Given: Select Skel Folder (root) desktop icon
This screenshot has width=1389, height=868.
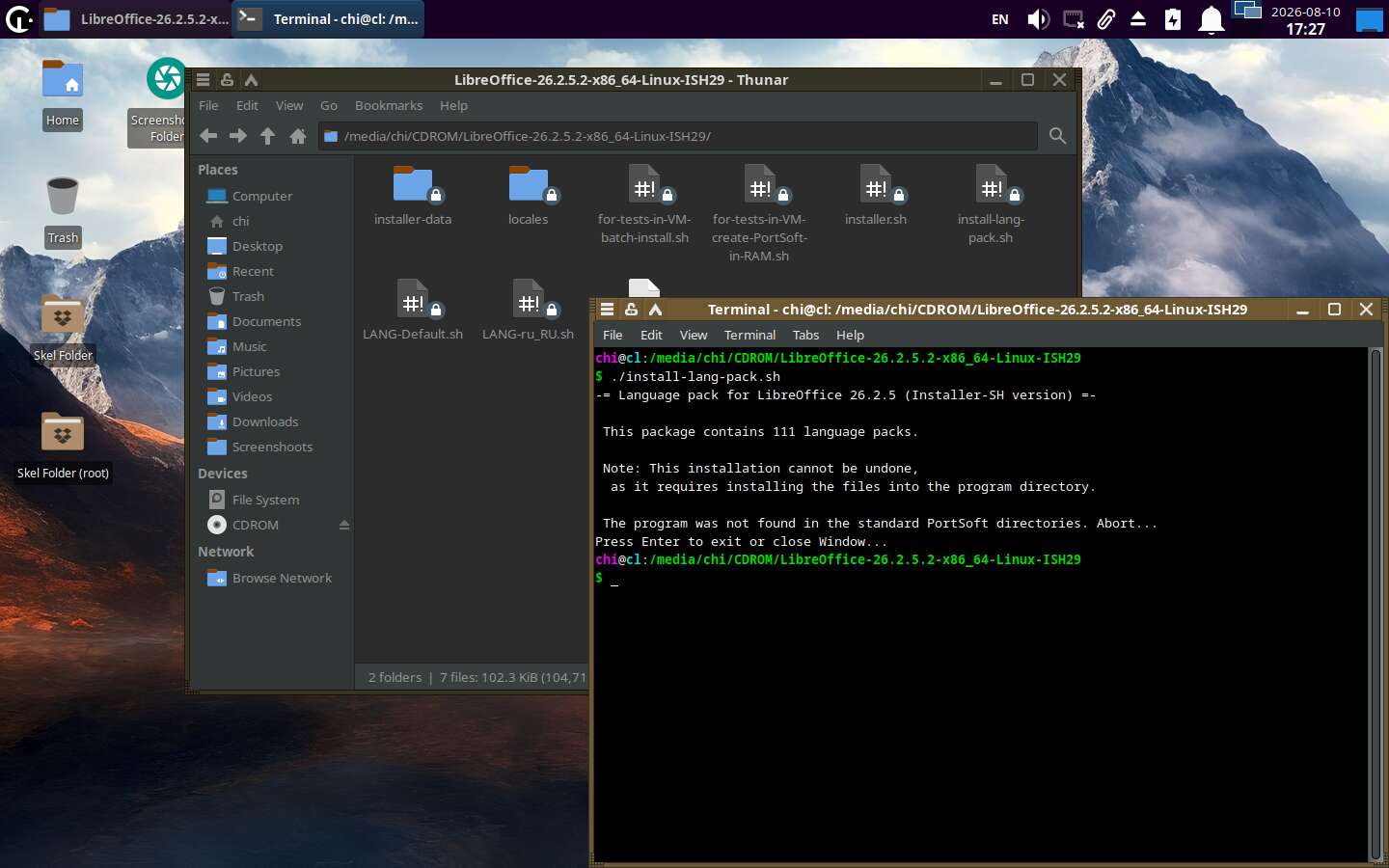Looking at the screenshot, I should pyautogui.click(x=63, y=431).
